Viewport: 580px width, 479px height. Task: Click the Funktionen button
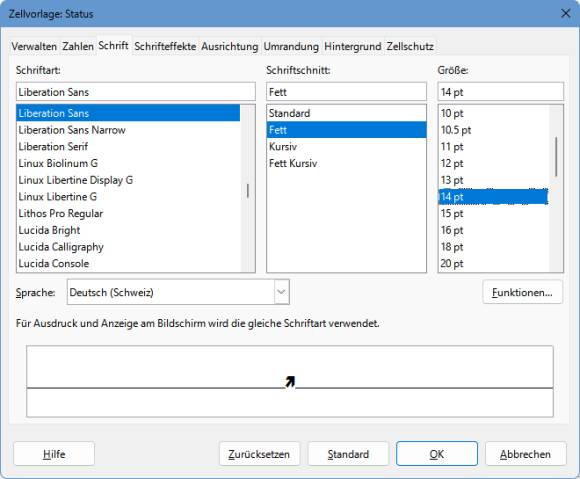[522, 292]
